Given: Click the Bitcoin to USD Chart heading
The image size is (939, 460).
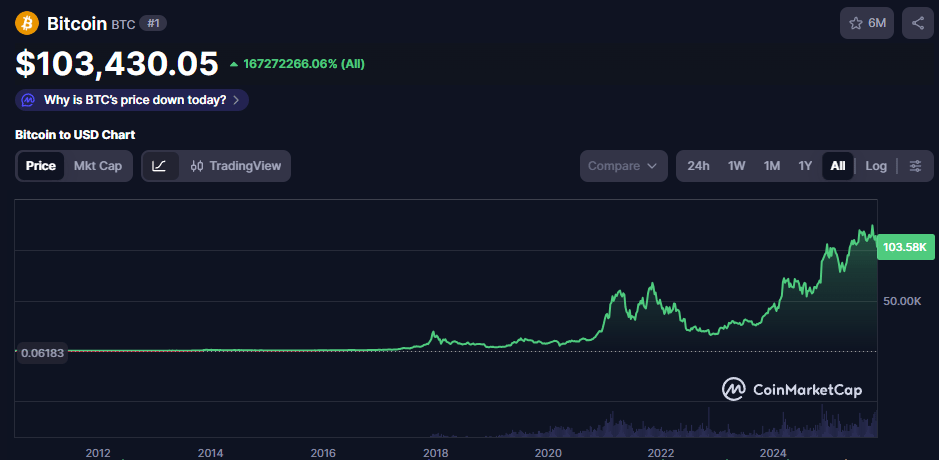Looking at the screenshot, I should tap(75, 135).
